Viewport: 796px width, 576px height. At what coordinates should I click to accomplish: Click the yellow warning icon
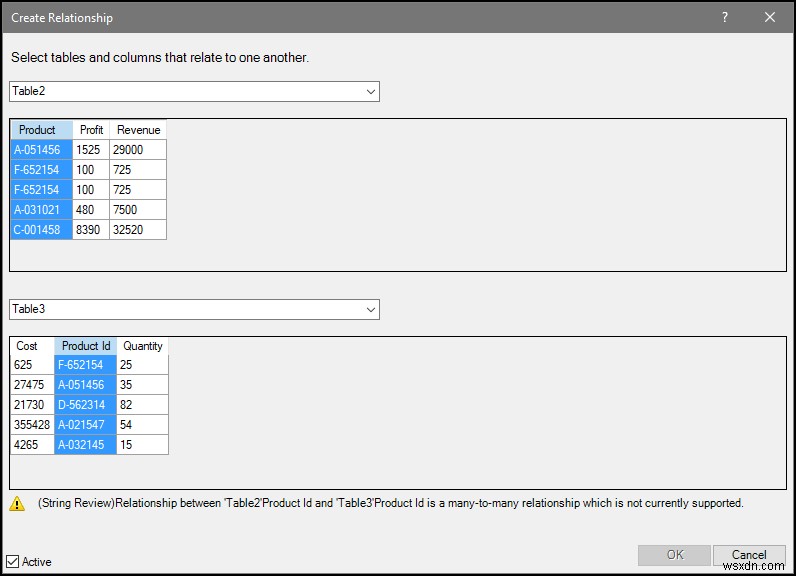pyautogui.click(x=17, y=503)
